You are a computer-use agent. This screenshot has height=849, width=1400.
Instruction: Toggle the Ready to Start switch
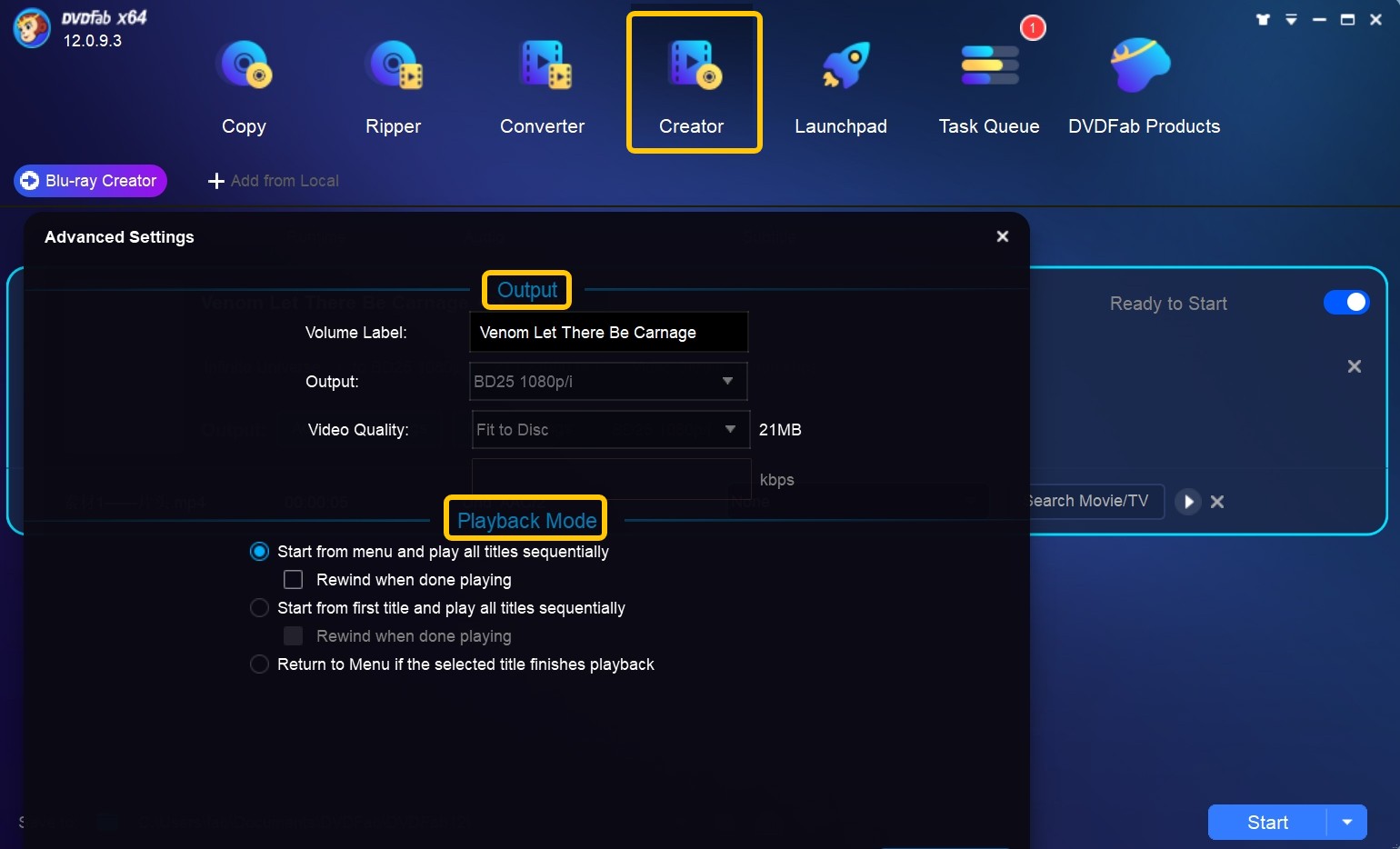click(1346, 303)
